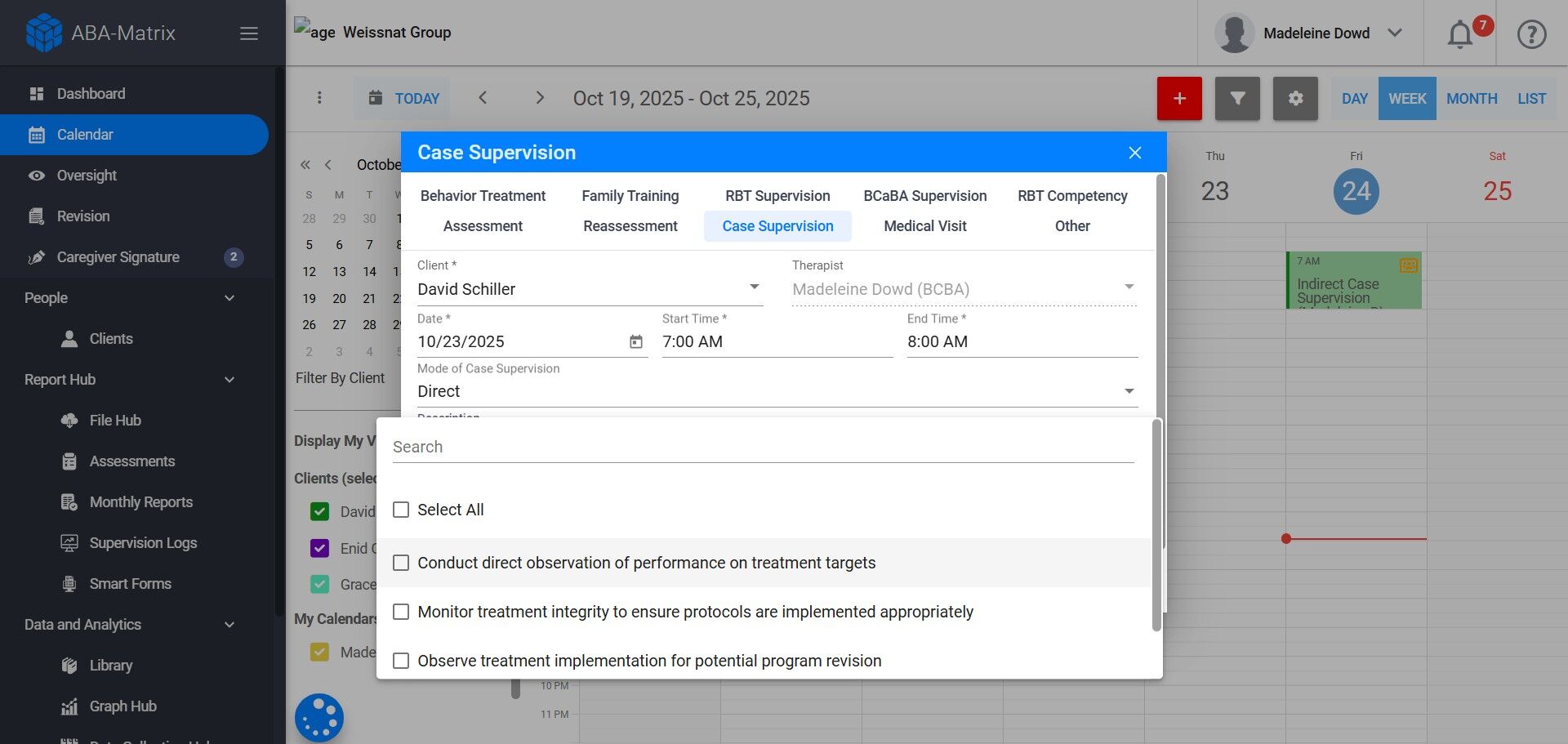1568x744 pixels.
Task: Select the Family Training tab
Action: pyautogui.click(x=630, y=196)
